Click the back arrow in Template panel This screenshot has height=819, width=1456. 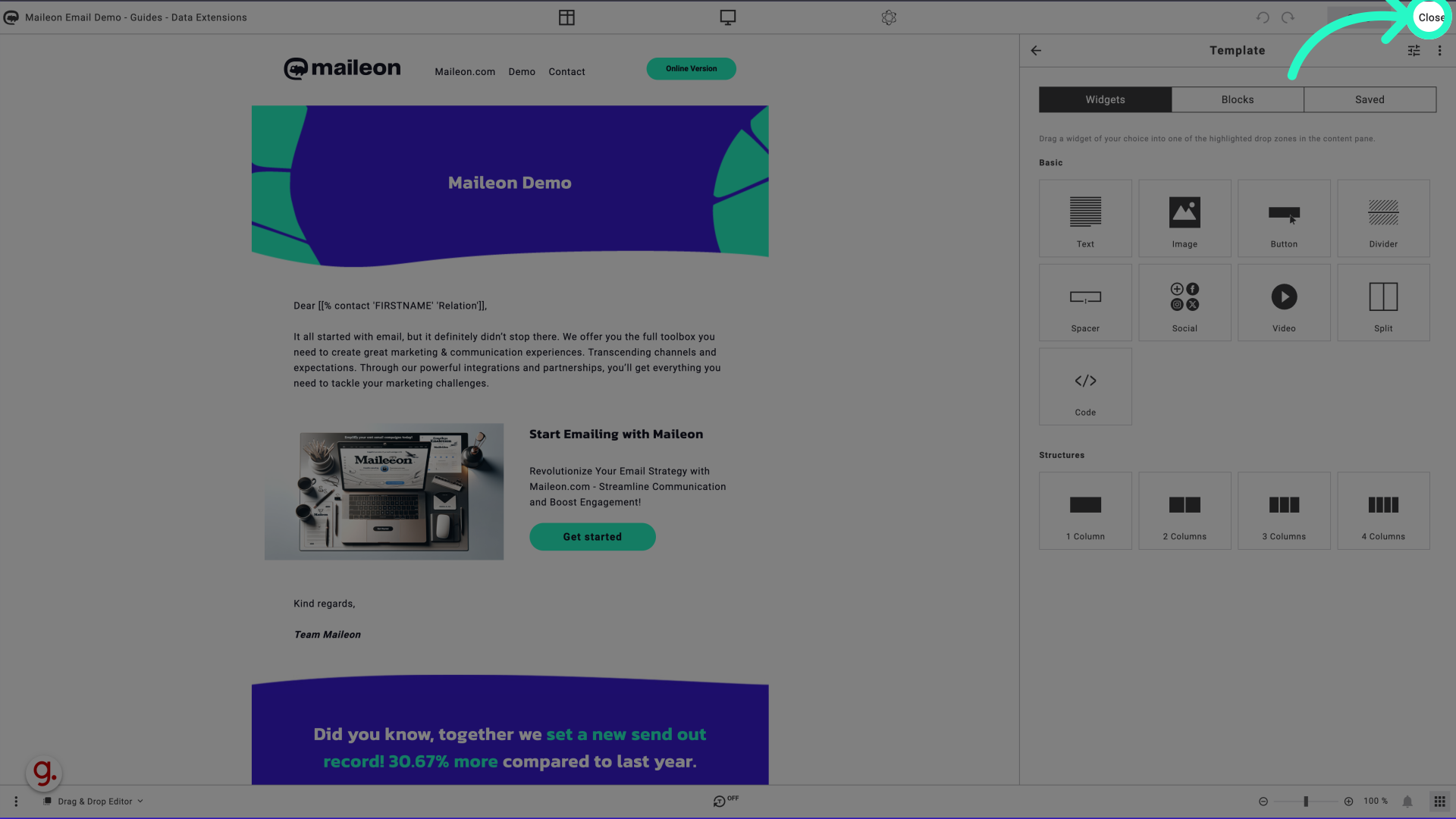(1036, 51)
